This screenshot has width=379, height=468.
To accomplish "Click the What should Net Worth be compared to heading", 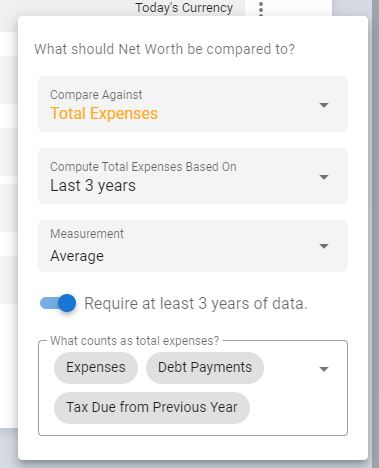I will [x=165, y=49].
